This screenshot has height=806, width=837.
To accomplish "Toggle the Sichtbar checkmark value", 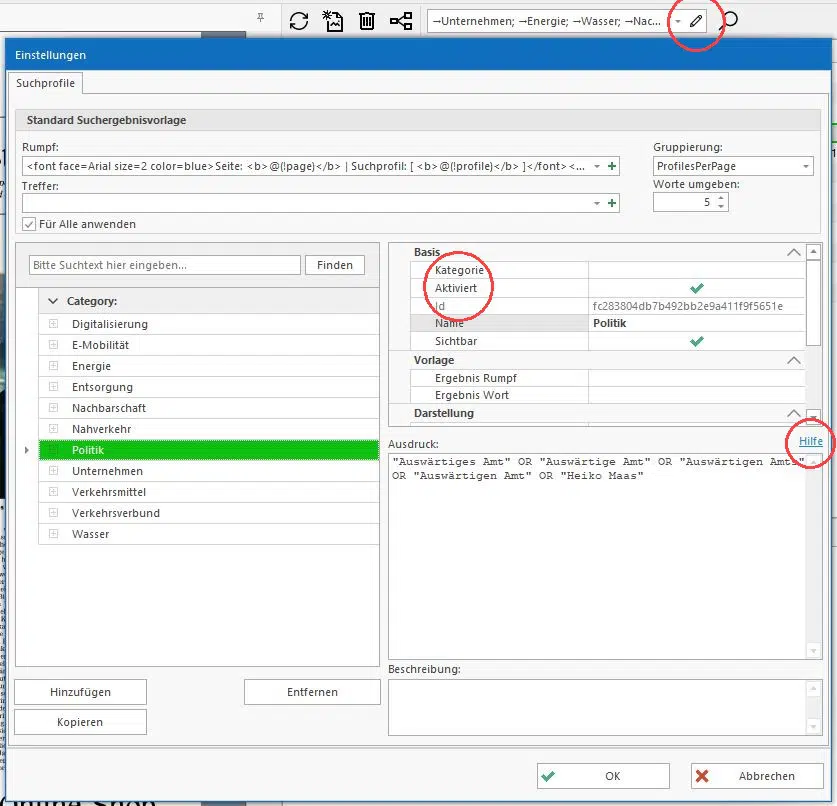I will point(697,341).
